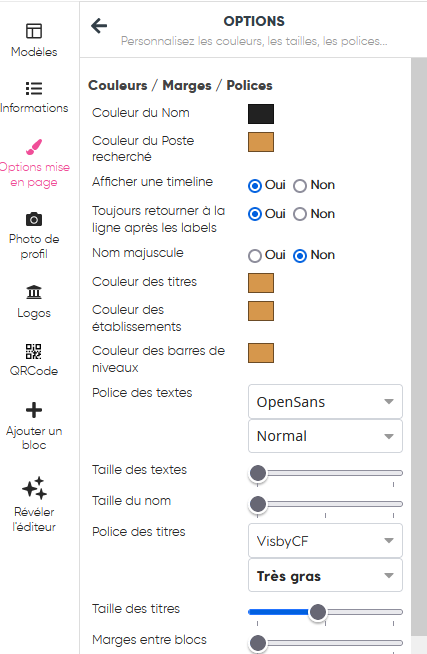Screen dimensions: 427x654
Task: Select Non for Afficher une timeline
Action: point(300,186)
